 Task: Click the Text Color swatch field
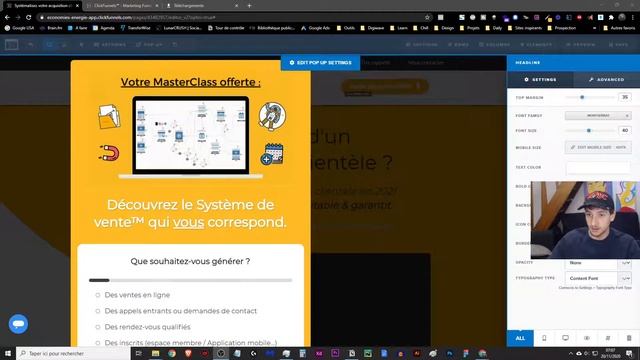click(x=598, y=167)
